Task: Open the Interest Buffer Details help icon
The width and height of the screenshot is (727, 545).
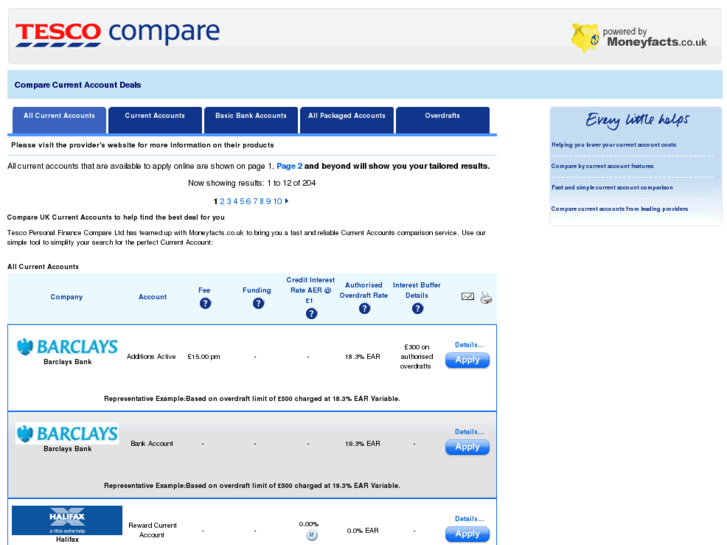Action: 417,308
